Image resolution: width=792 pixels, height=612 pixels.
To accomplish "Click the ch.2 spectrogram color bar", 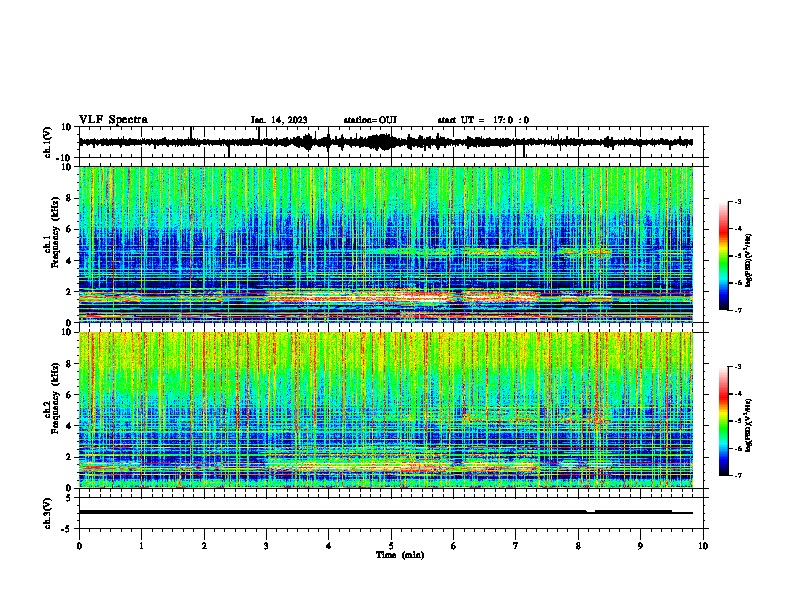I will pos(723,421).
